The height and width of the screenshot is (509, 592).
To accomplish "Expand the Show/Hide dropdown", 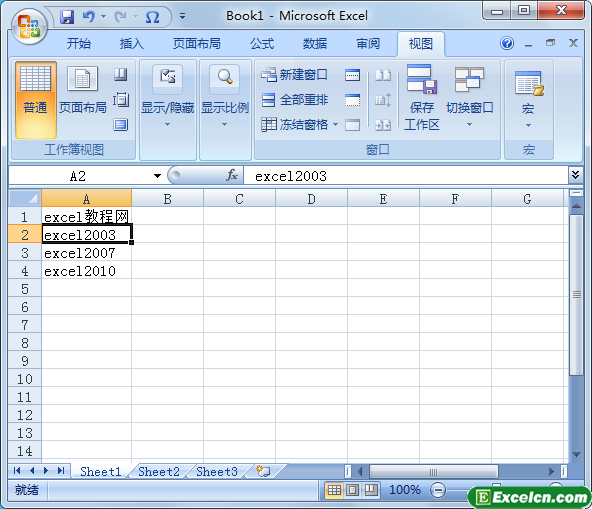I will [x=167, y=97].
